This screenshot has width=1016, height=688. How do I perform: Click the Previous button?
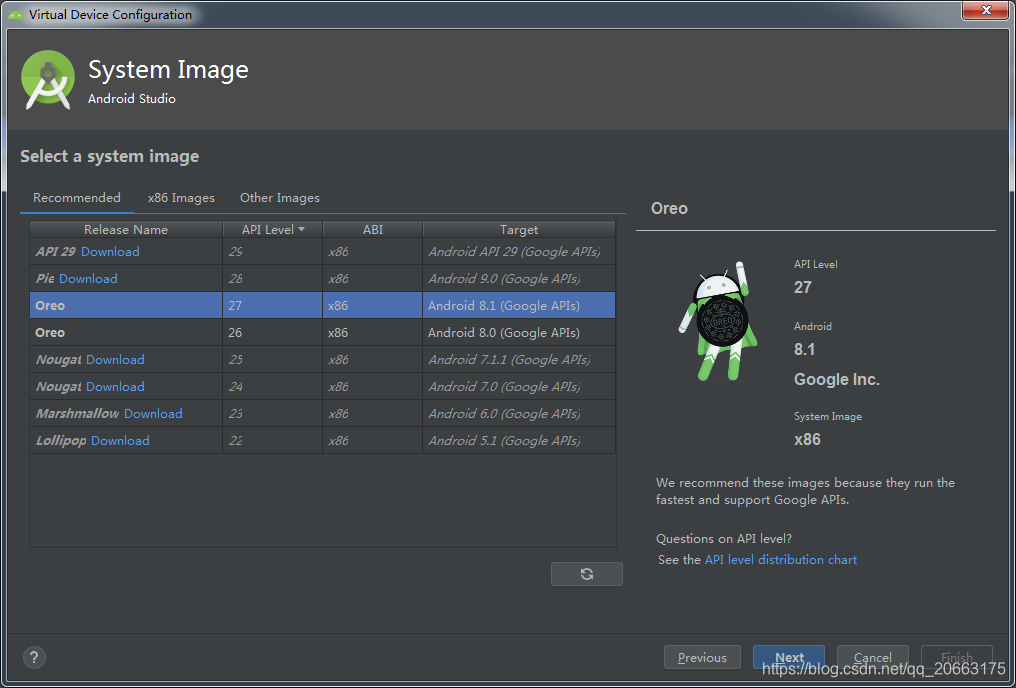pyautogui.click(x=702, y=658)
